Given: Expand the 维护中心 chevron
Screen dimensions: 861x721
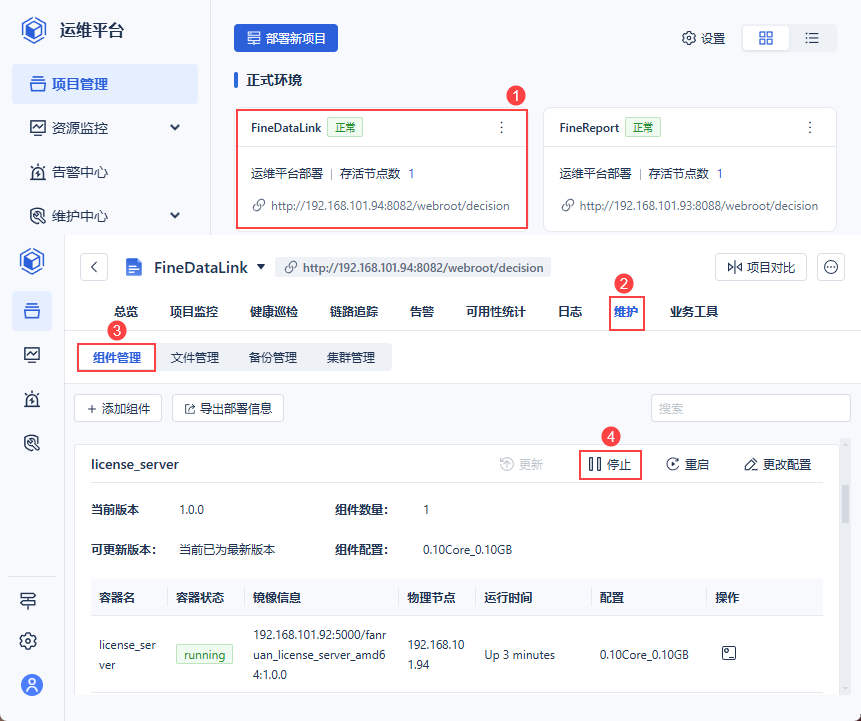Looking at the screenshot, I should click(x=175, y=215).
